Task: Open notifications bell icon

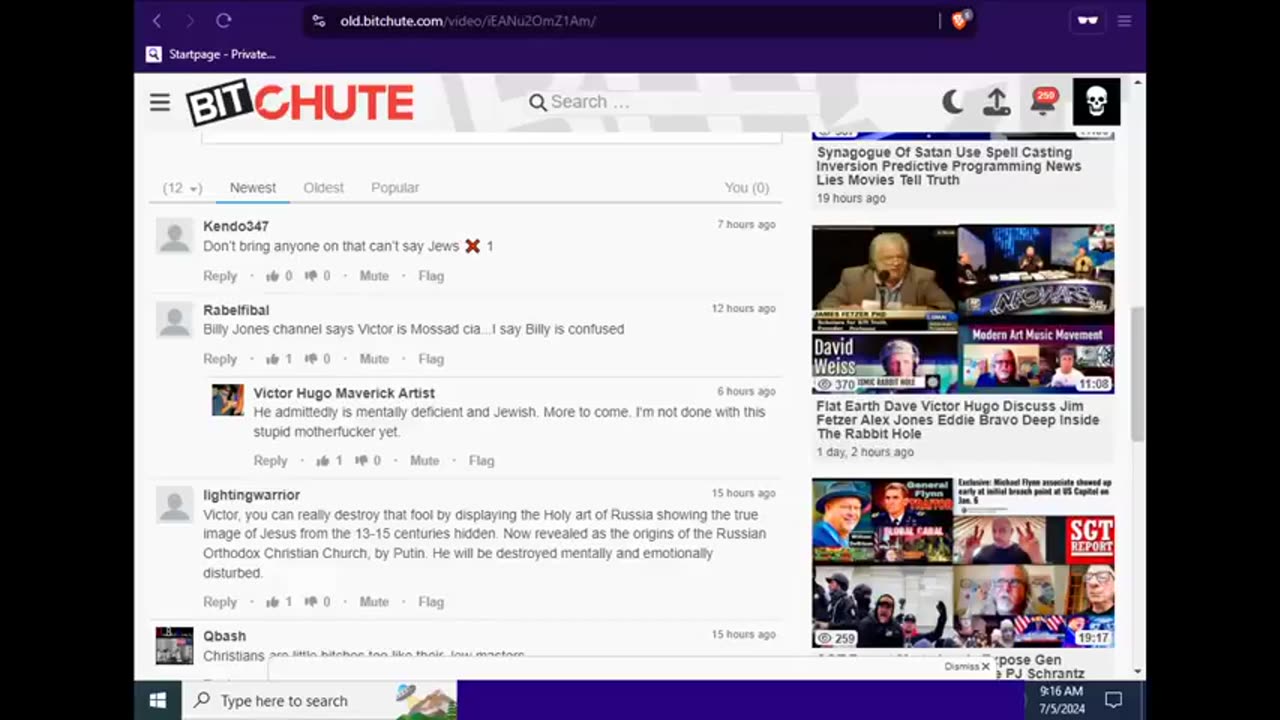Action: pyautogui.click(x=1044, y=102)
